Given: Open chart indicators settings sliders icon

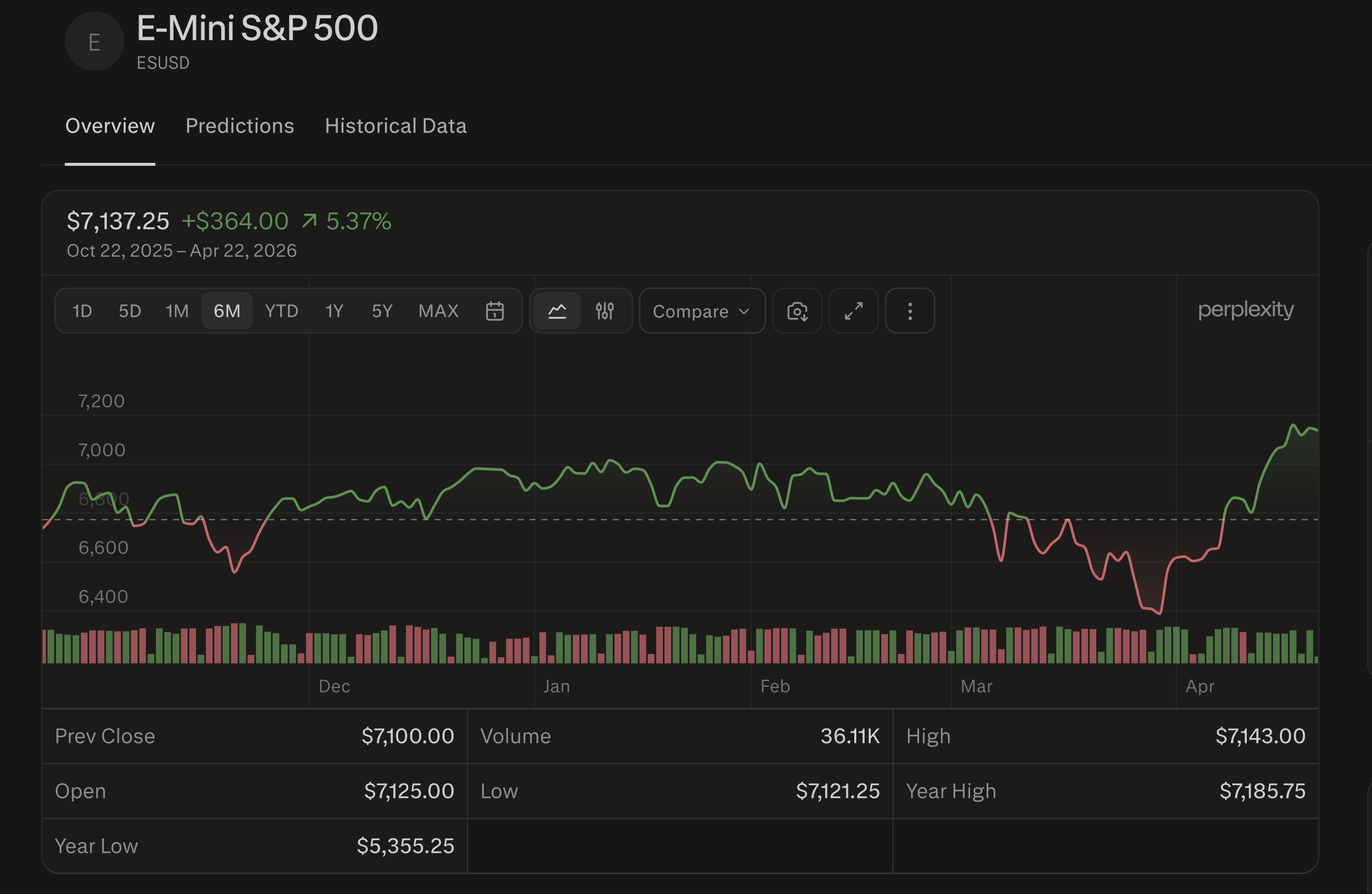Looking at the screenshot, I should coord(605,311).
